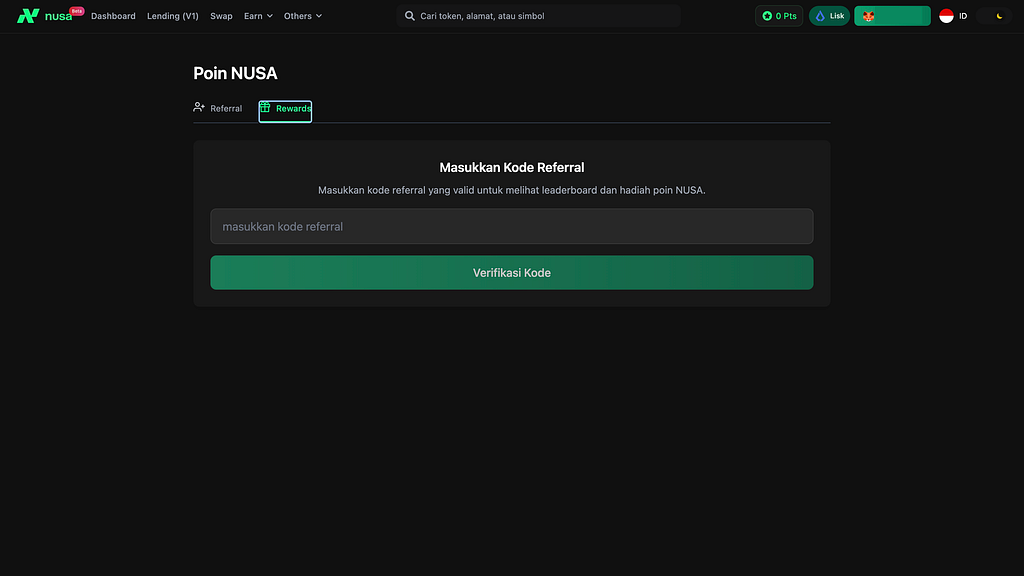Toggle dark mode moon icon
Image resolution: width=1024 pixels, height=576 pixels.
click(x=999, y=16)
